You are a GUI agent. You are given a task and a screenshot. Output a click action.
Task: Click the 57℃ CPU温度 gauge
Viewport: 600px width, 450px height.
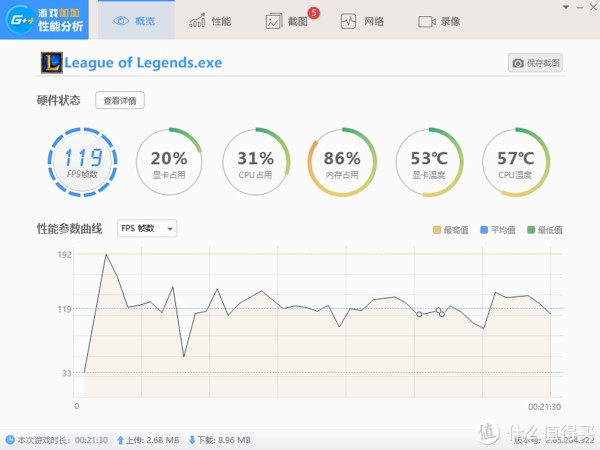click(x=515, y=162)
